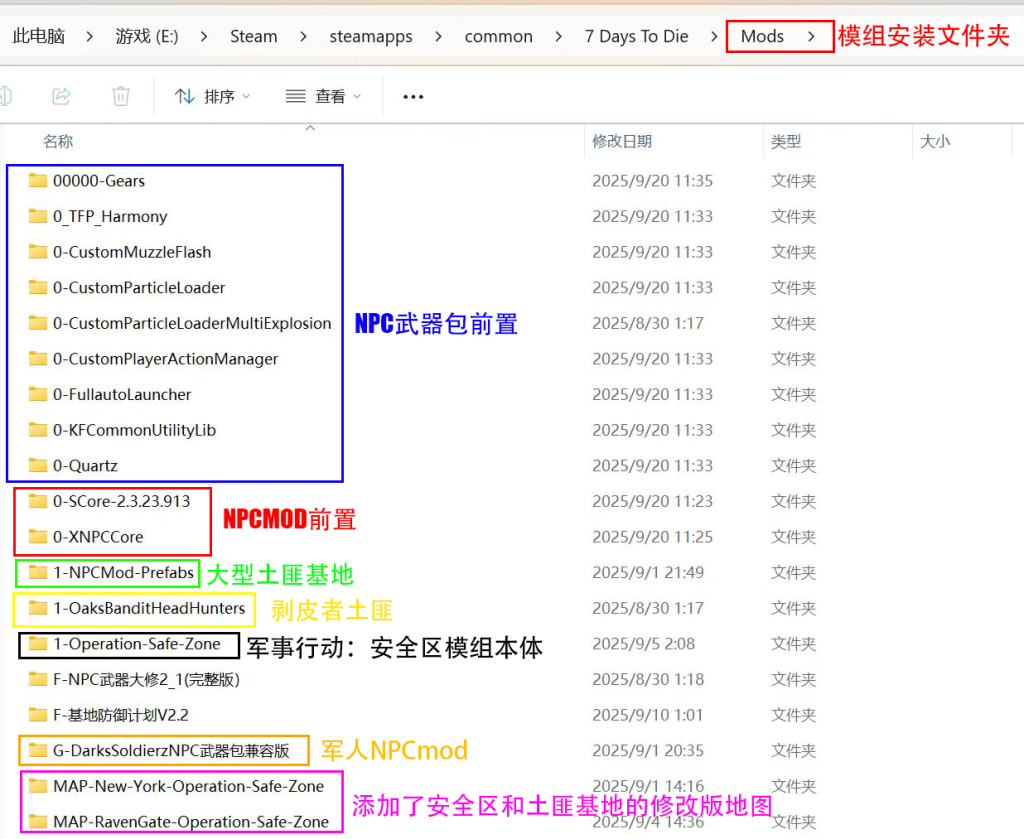This screenshot has width=1024, height=839.
Task: Click the 1-NPCMod-Prefabs folder icon
Action: coord(38,573)
